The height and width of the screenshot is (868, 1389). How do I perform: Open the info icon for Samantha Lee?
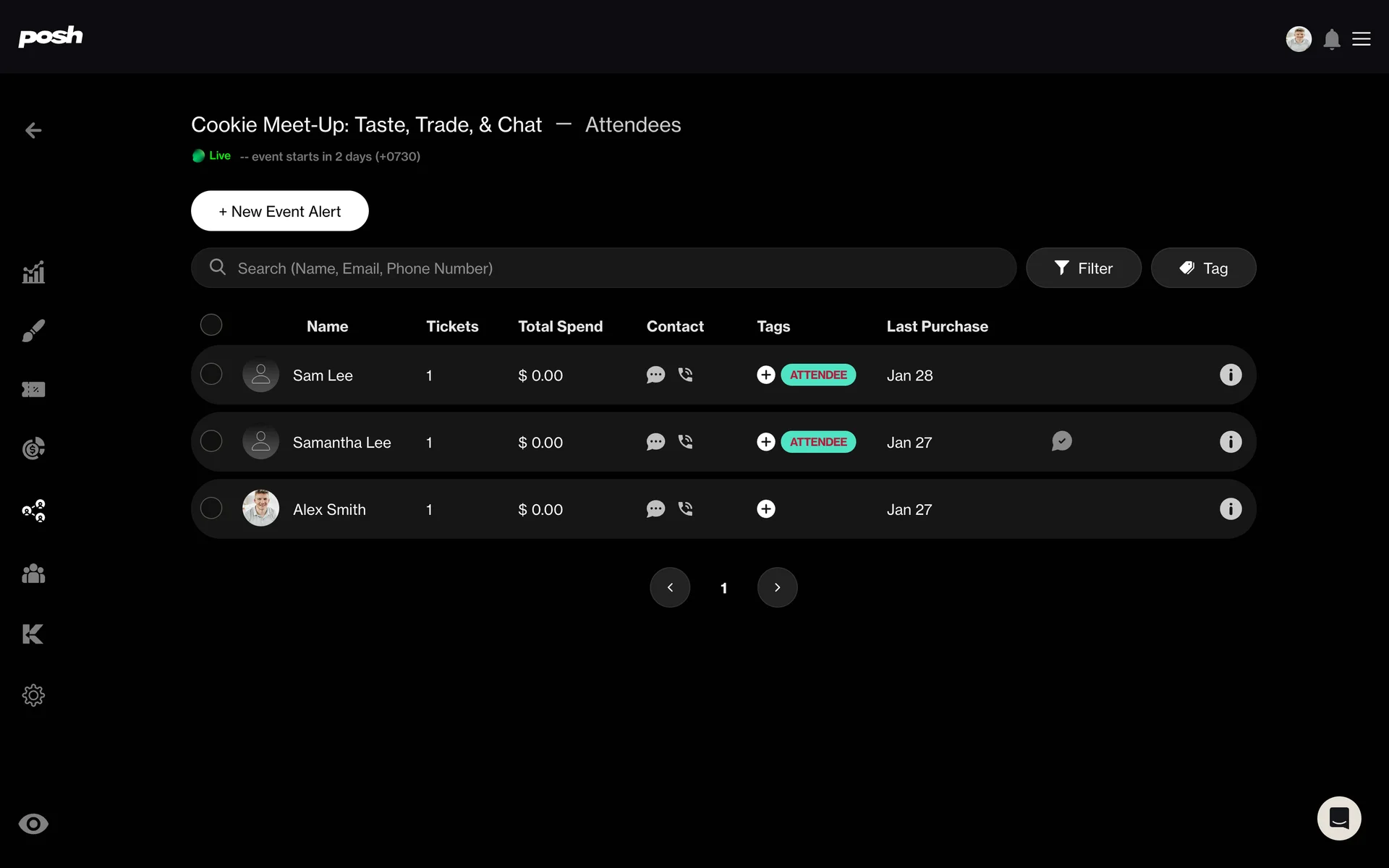[1230, 442]
